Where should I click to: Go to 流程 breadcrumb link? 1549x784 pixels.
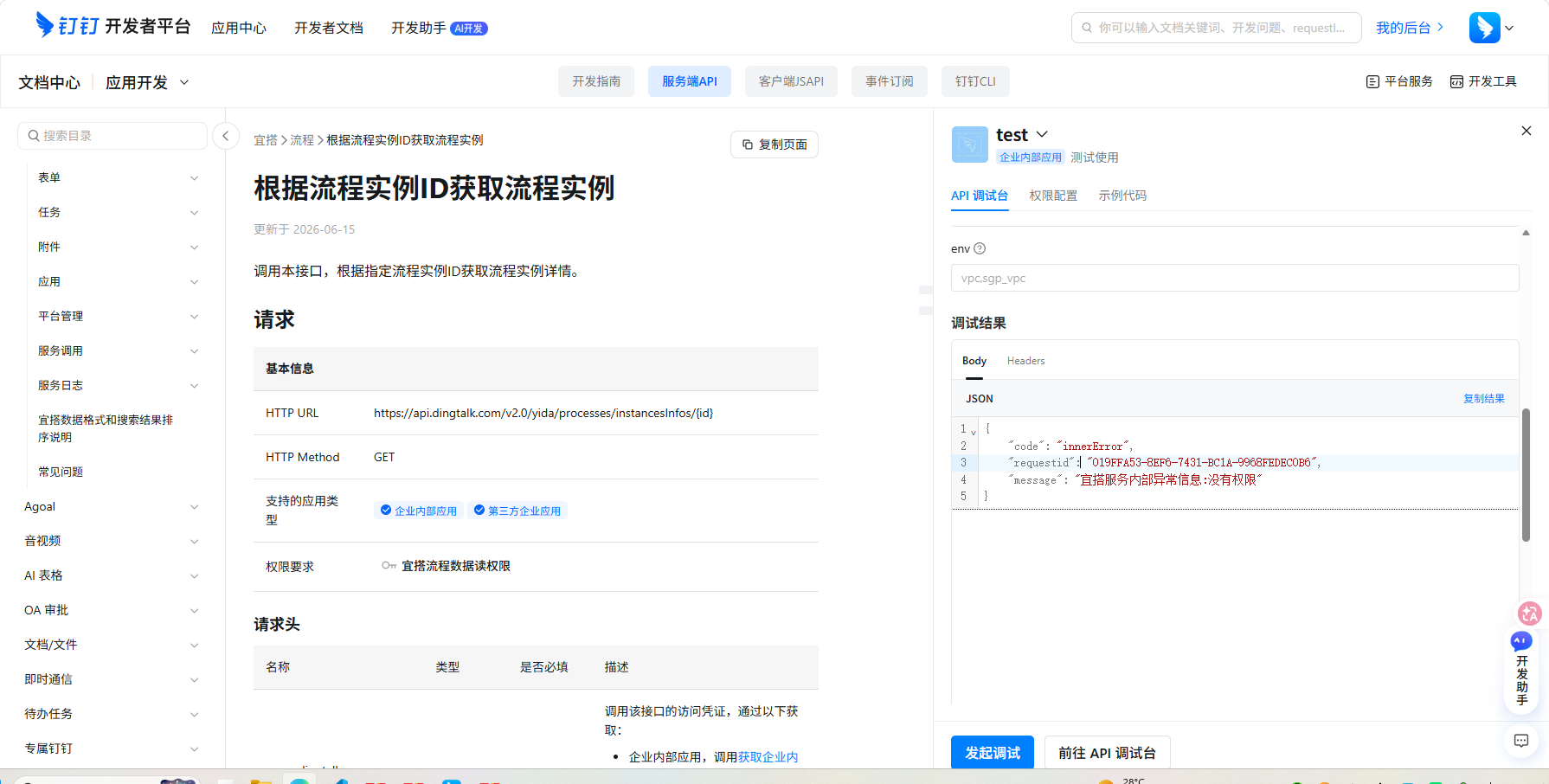click(302, 140)
